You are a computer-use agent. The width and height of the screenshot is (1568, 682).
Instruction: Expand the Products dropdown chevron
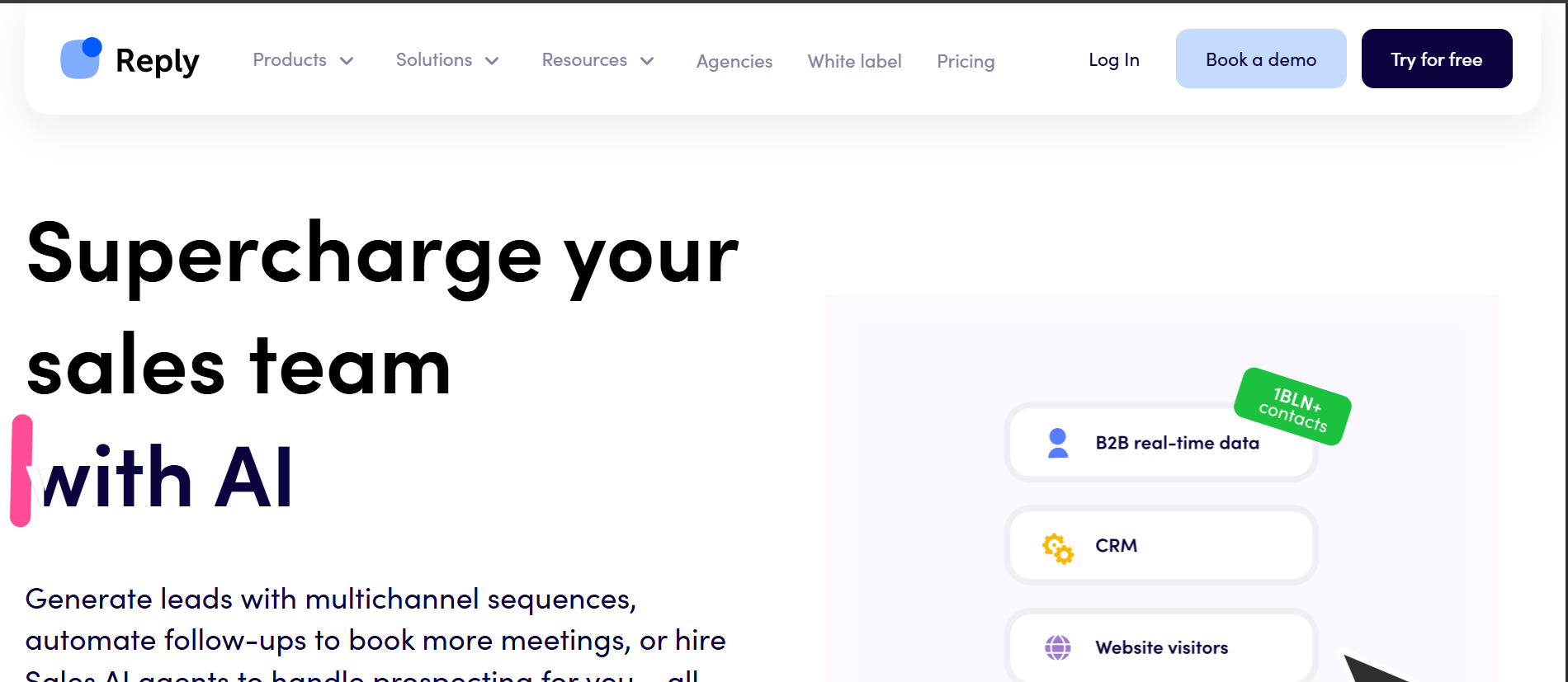(x=347, y=61)
